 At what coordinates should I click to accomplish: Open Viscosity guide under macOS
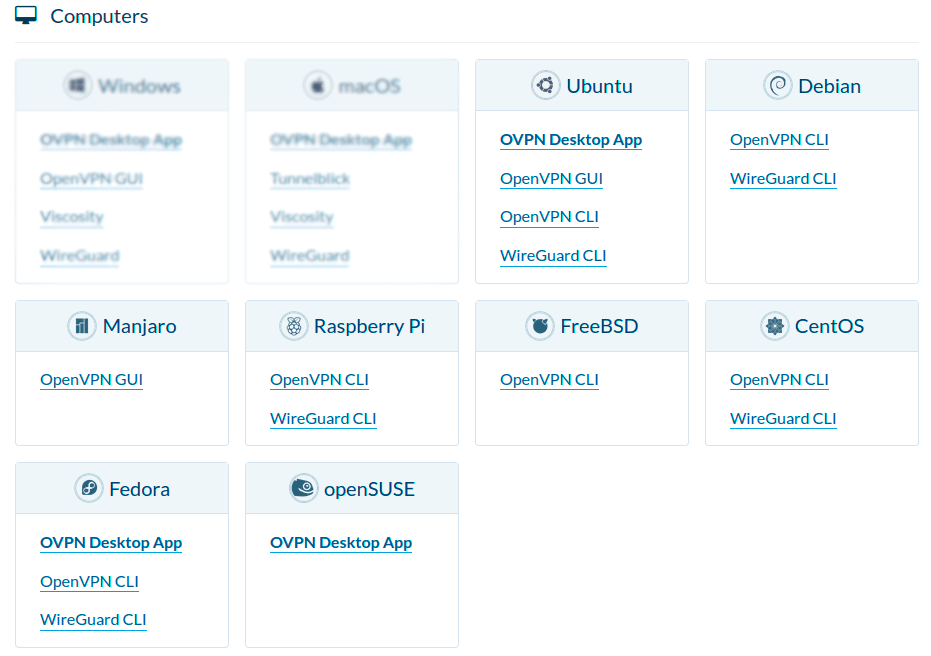[x=302, y=217]
